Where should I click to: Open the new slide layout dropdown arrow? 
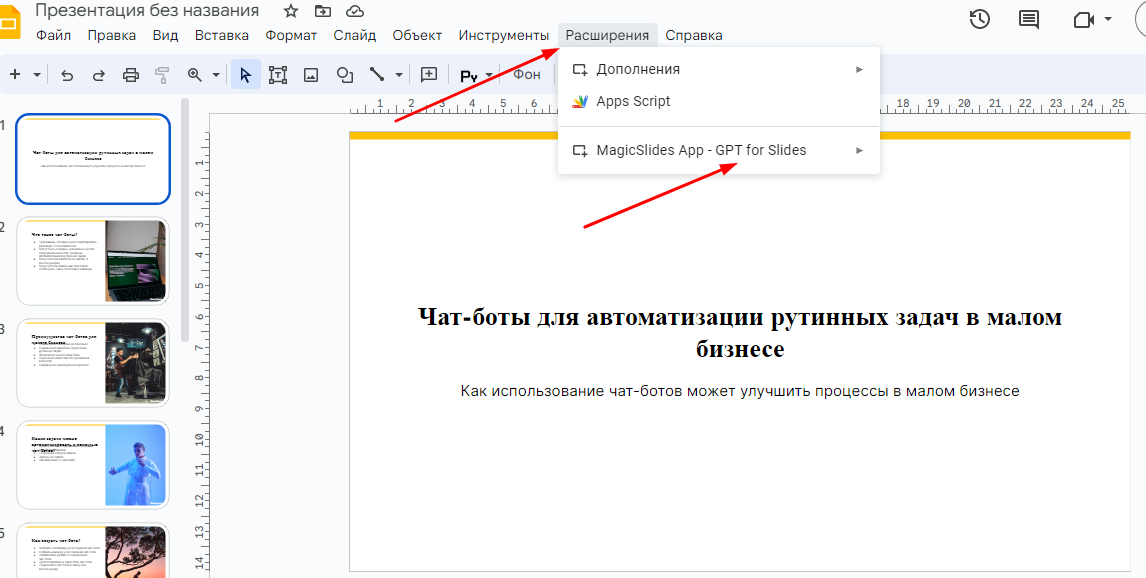point(36,75)
